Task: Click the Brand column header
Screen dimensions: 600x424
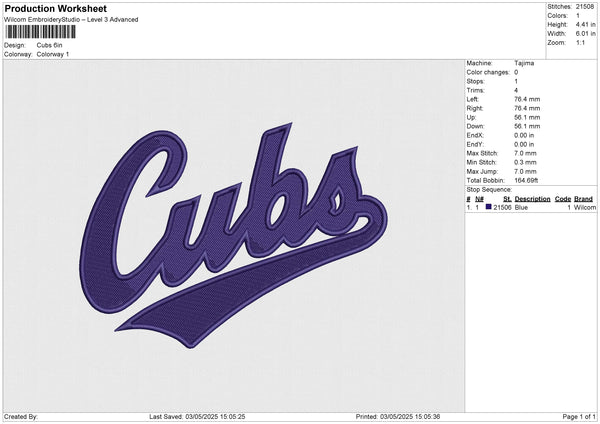Action: pyautogui.click(x=582, y=199)
